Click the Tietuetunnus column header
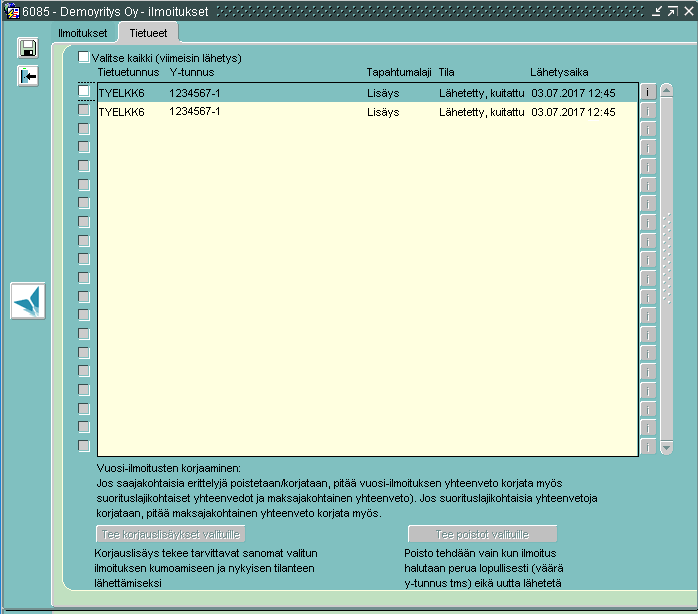698x614 pixels. tap(128, 72)
